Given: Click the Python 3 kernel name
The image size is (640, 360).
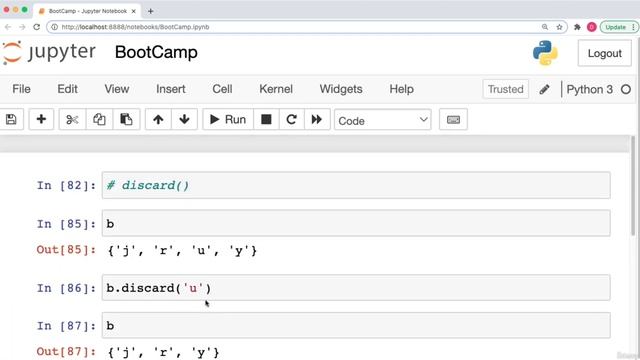Looking at the screenshot, I should 589,89.
